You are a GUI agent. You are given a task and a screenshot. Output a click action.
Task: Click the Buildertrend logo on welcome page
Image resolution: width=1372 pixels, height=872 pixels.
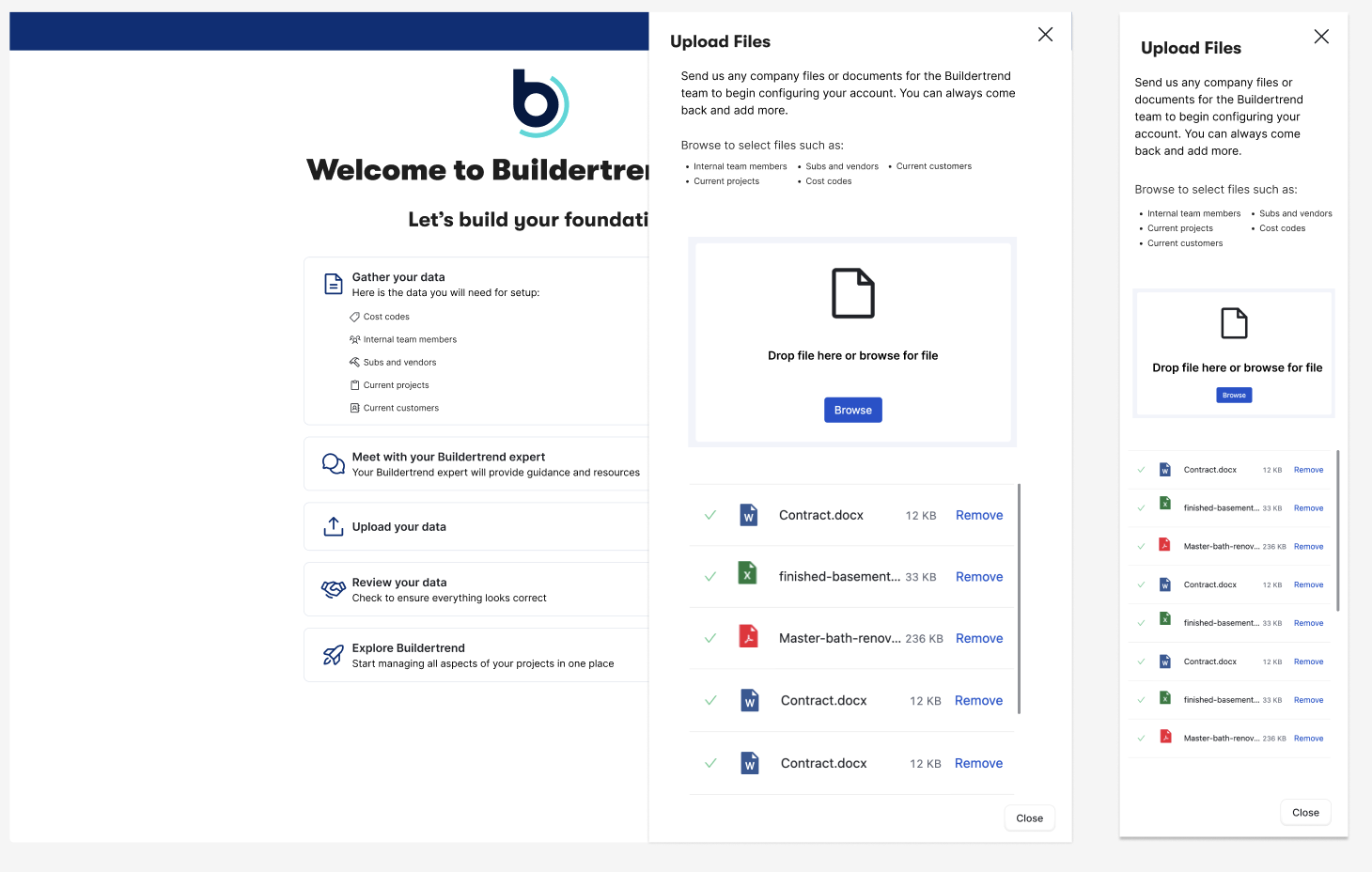click(x=540, y=102)
